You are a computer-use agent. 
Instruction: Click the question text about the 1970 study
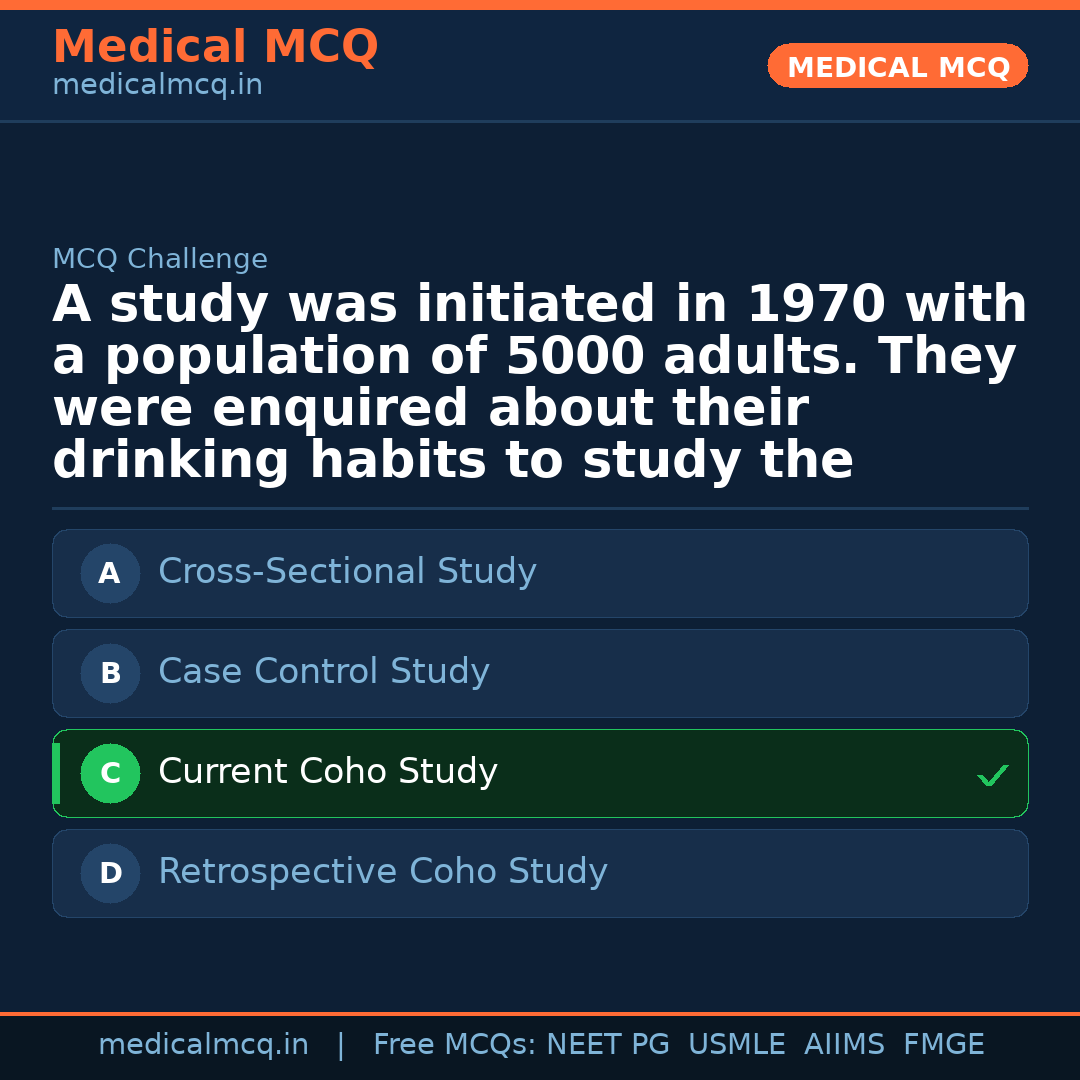pos(540,383)
